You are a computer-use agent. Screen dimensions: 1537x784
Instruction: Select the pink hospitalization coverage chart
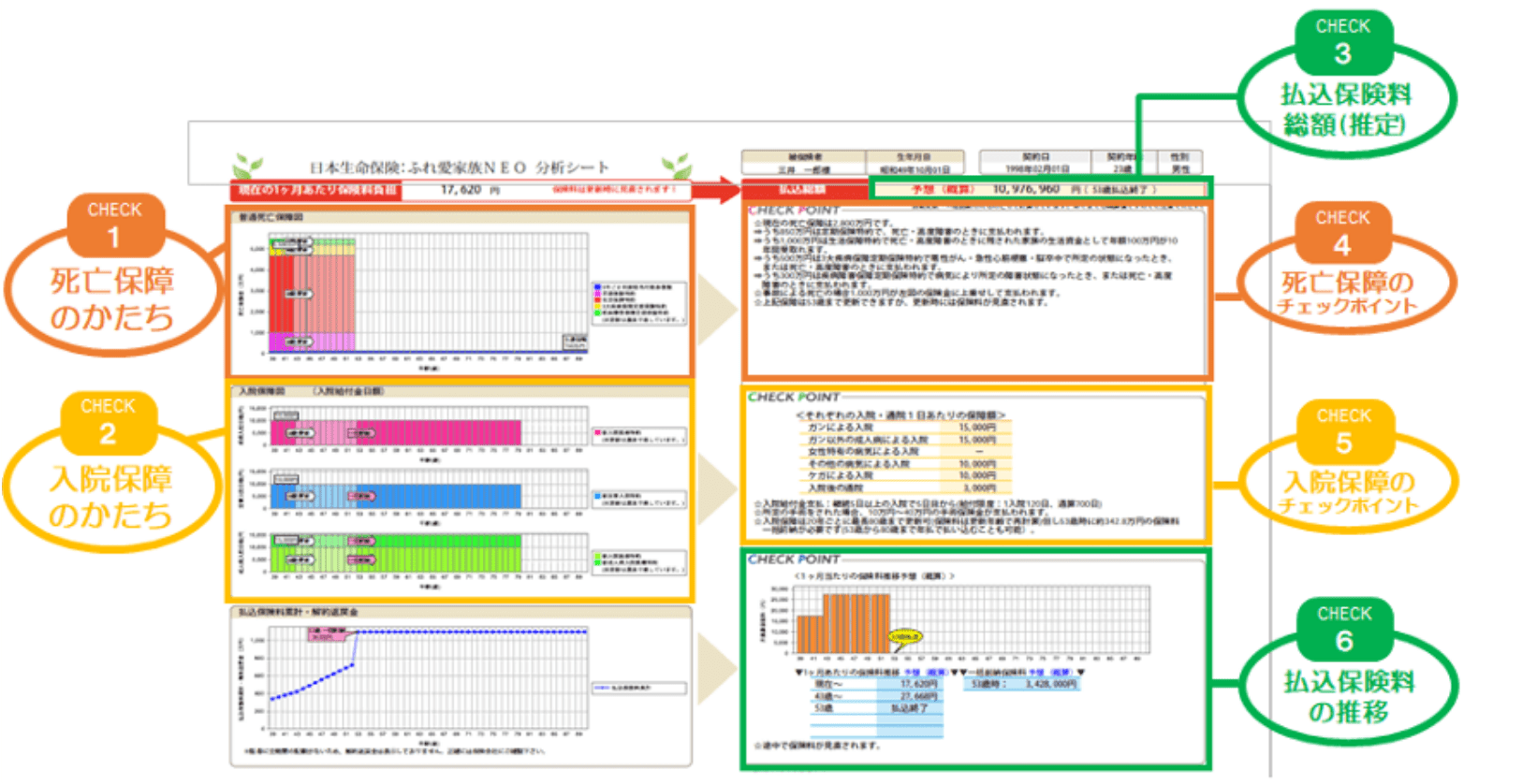point(429,427)
